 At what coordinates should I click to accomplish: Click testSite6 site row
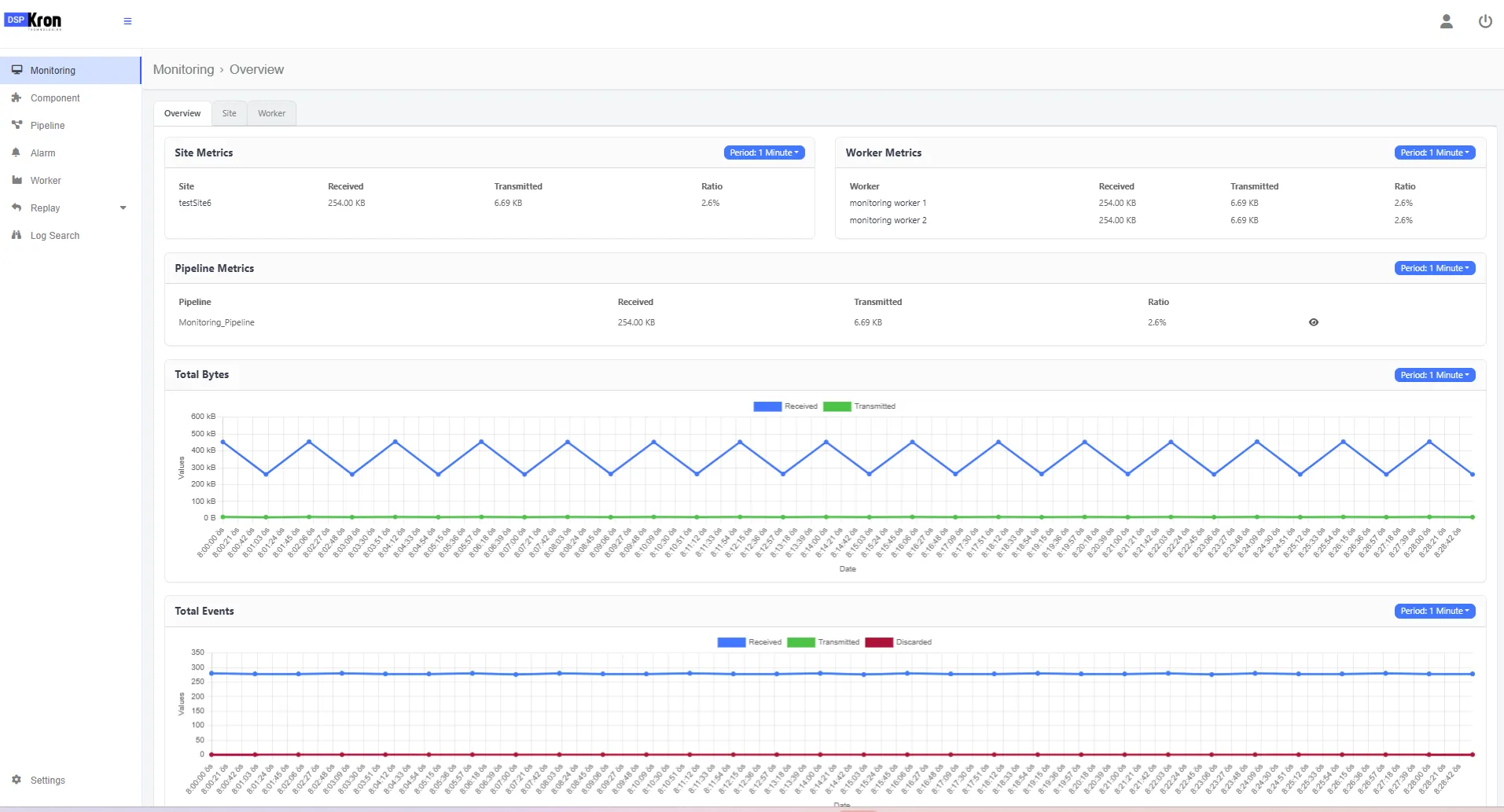[489, 203]
